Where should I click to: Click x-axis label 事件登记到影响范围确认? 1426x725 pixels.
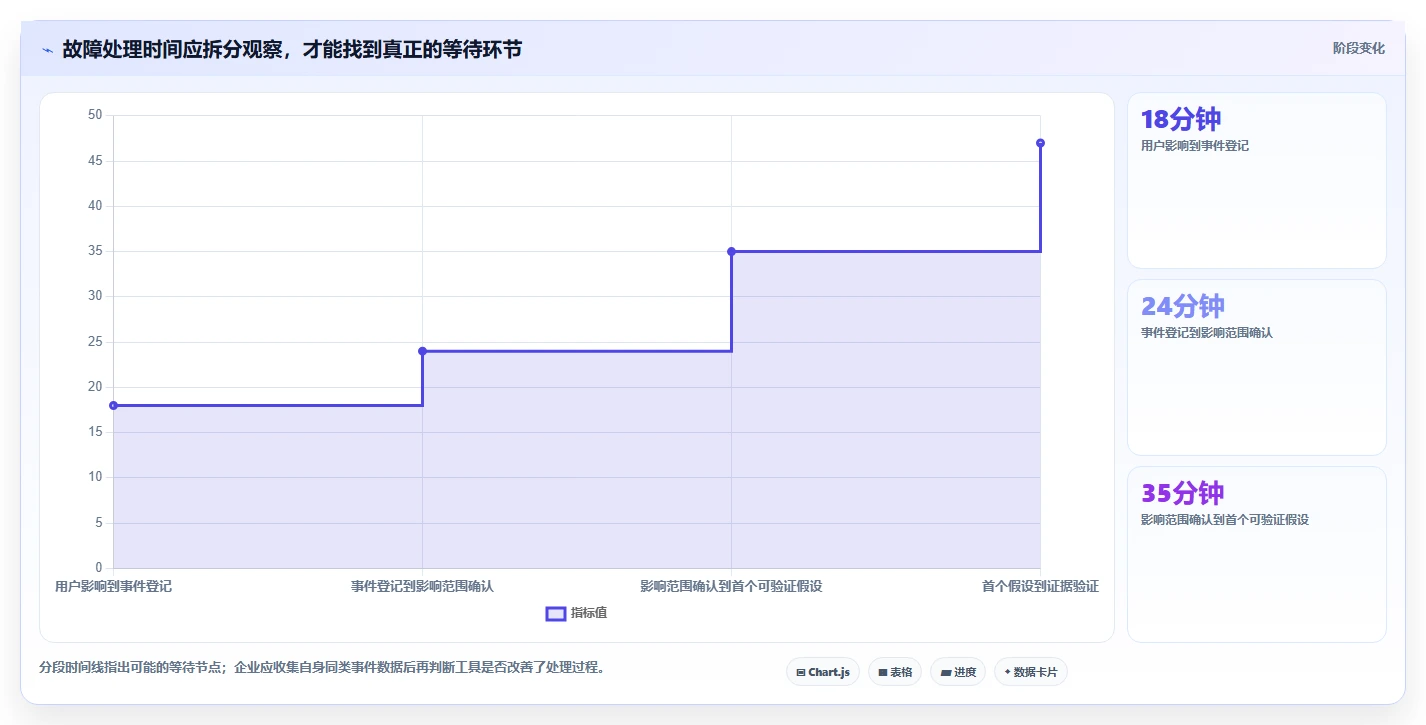coord(422,586)
